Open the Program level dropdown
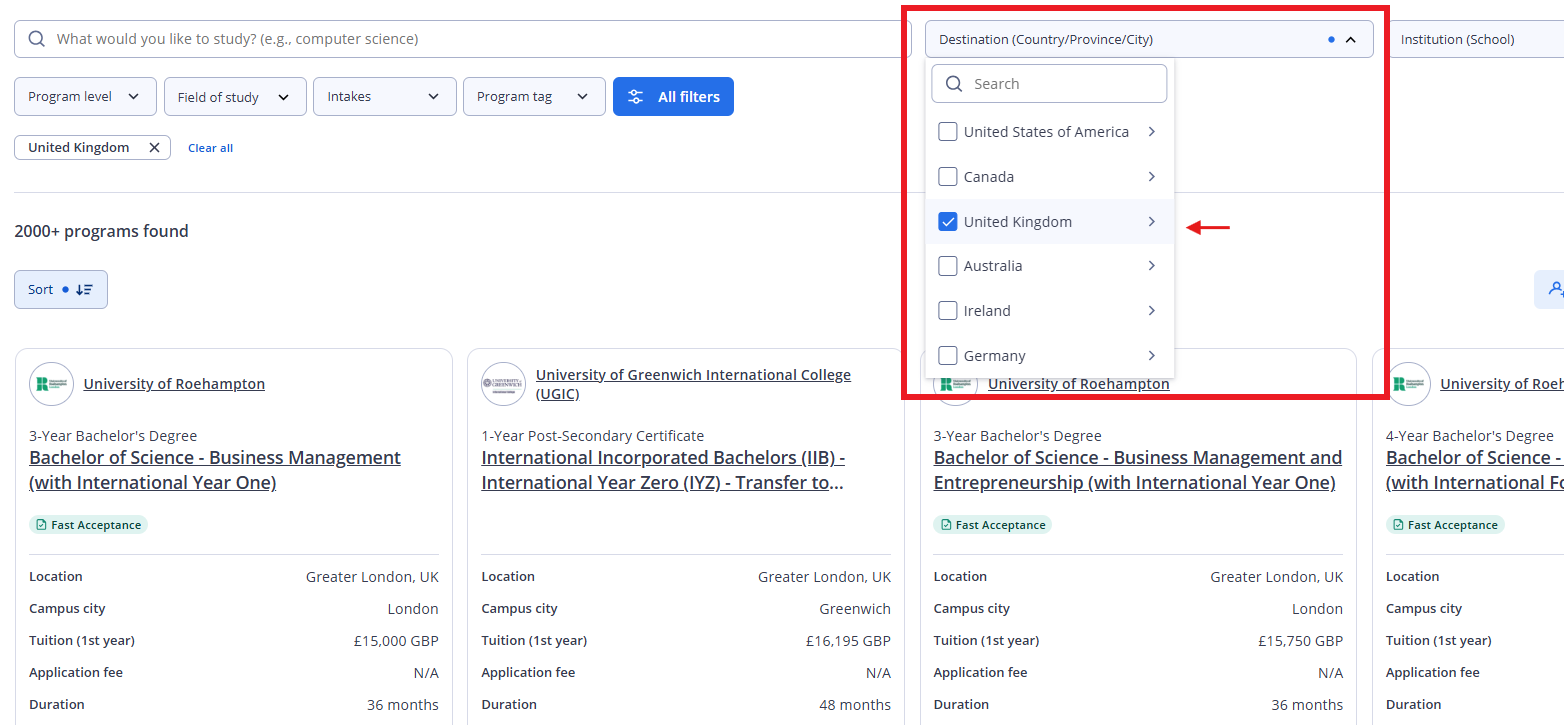The image size is (1564, 725). [85, 97]
